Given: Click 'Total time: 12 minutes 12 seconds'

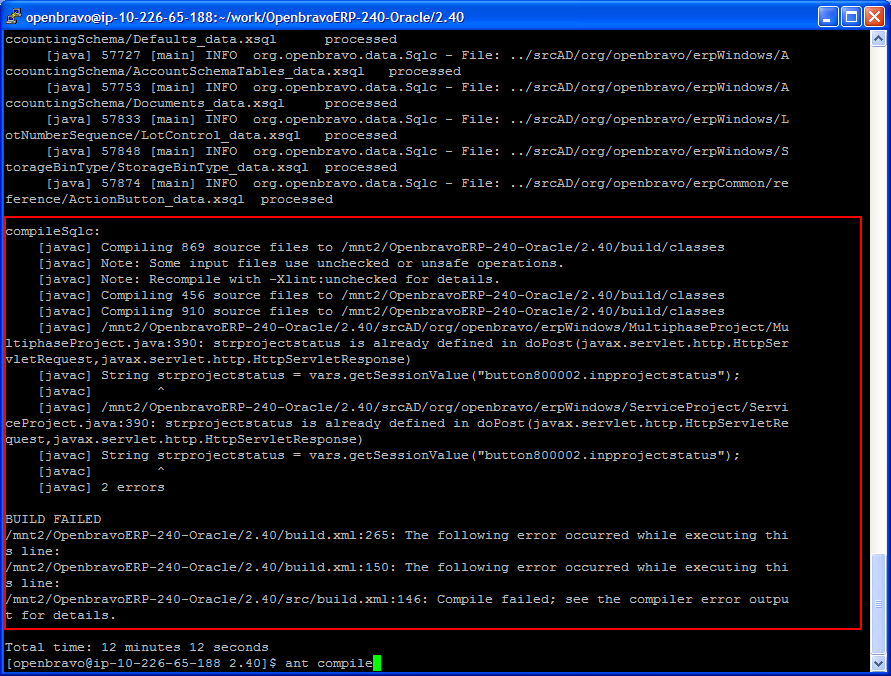Looking at the screenshot, I should point(136,647).
